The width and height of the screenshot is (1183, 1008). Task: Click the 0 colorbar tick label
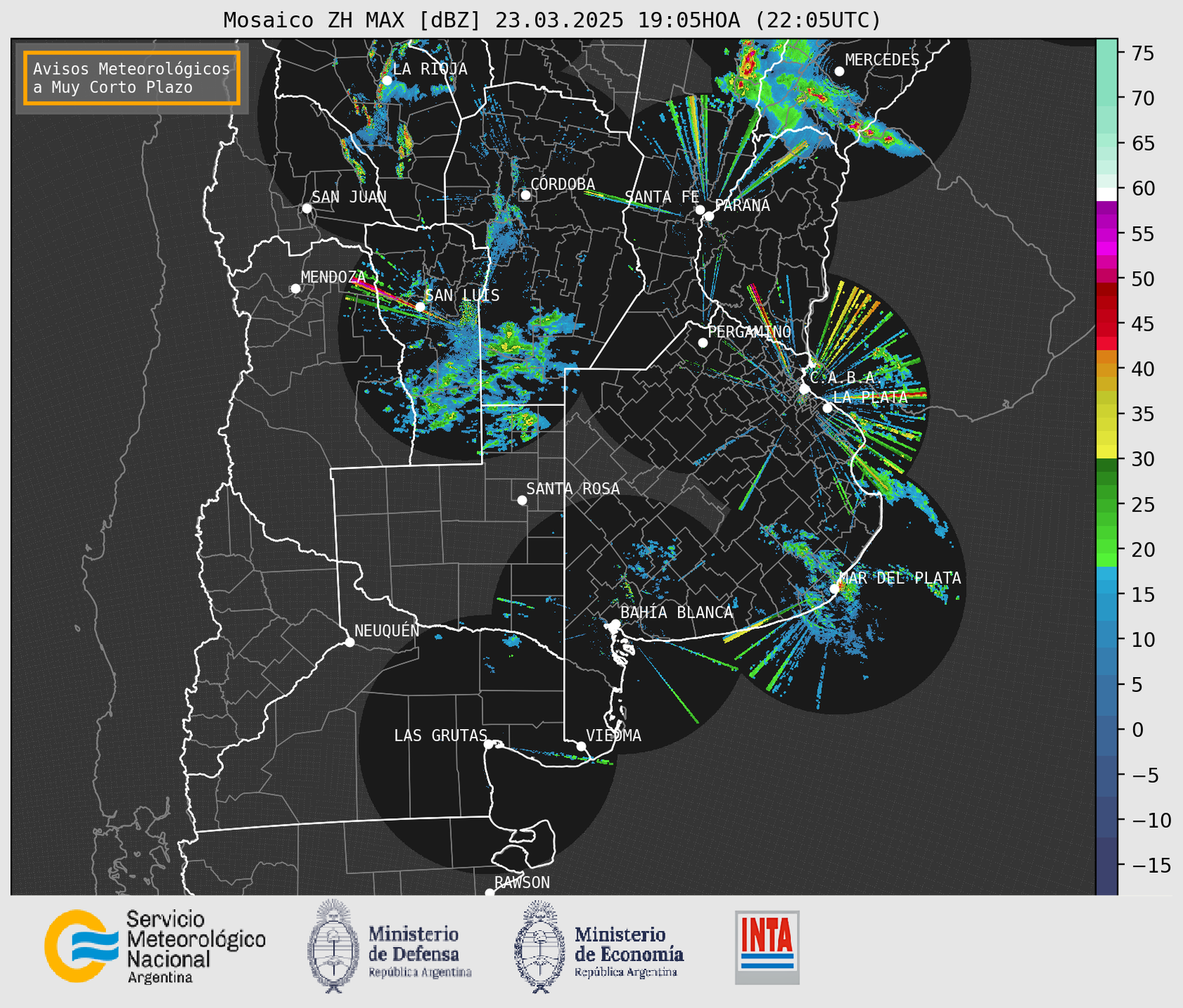(x=1137, y=730)
